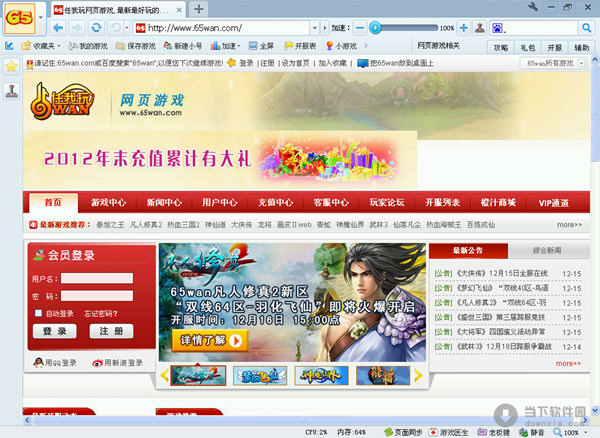Click the browser Forward arrow button
The image size is (600, 438).
click(77, 28)
